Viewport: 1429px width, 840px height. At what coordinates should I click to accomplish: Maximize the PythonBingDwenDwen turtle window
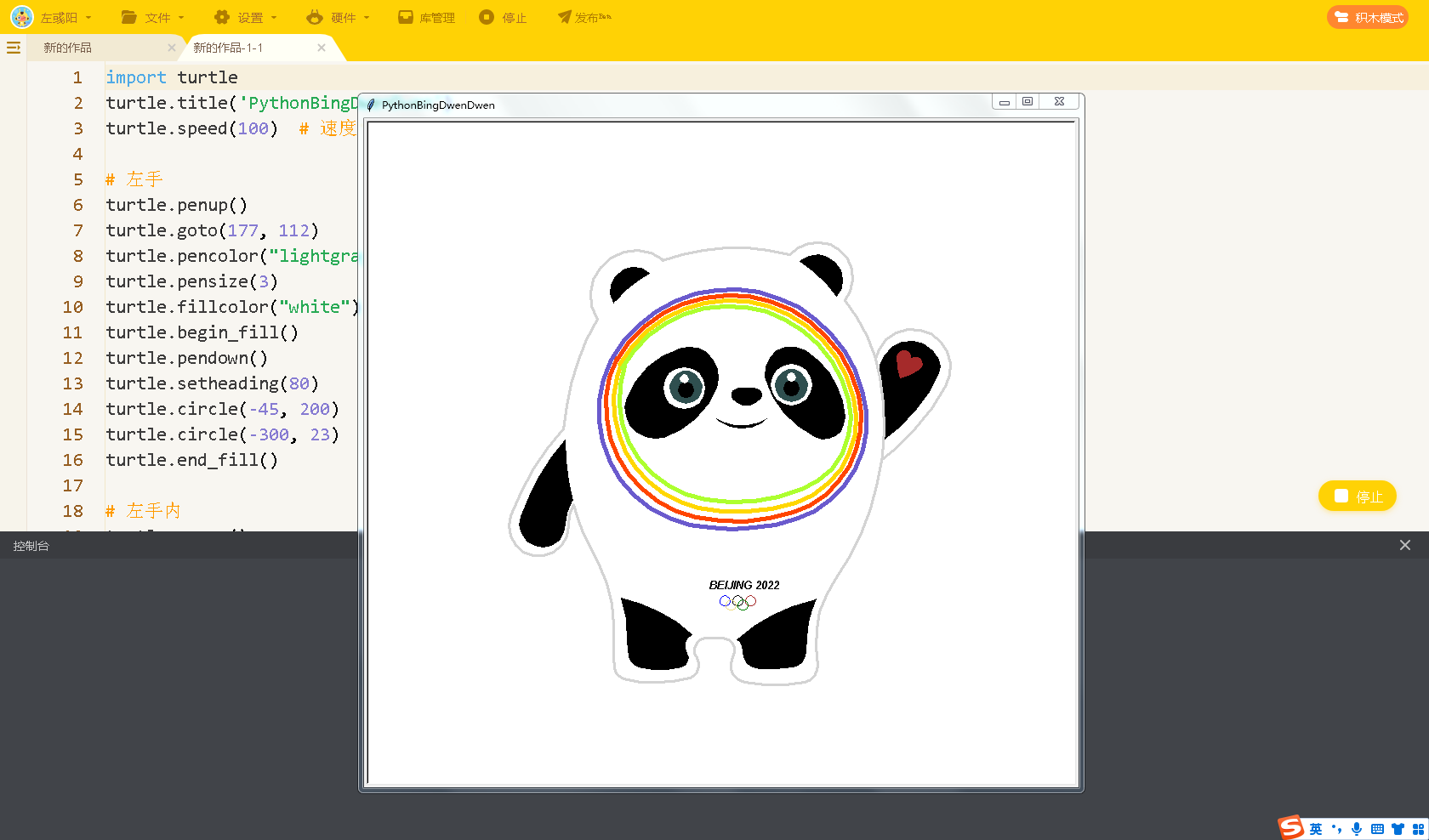tap(1028, 102)
